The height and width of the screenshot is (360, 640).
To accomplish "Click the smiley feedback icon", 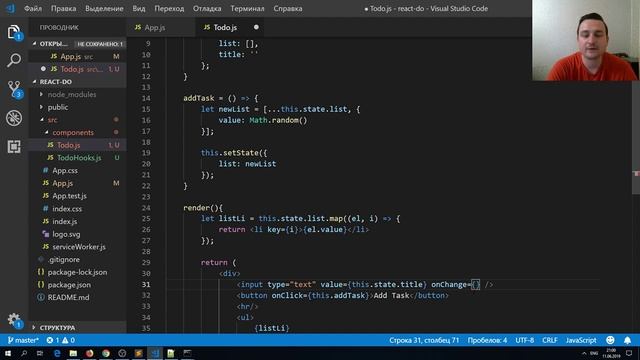I will click(x=610, y=340).
